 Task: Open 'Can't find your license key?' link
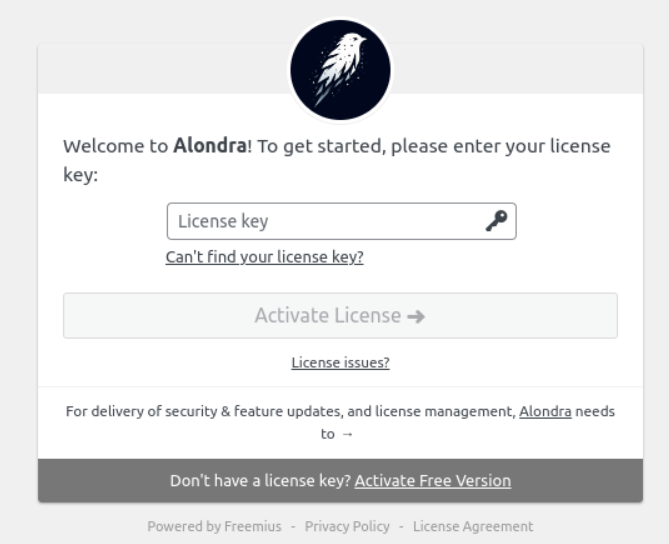pyautogui.click(x=265, y=257)
